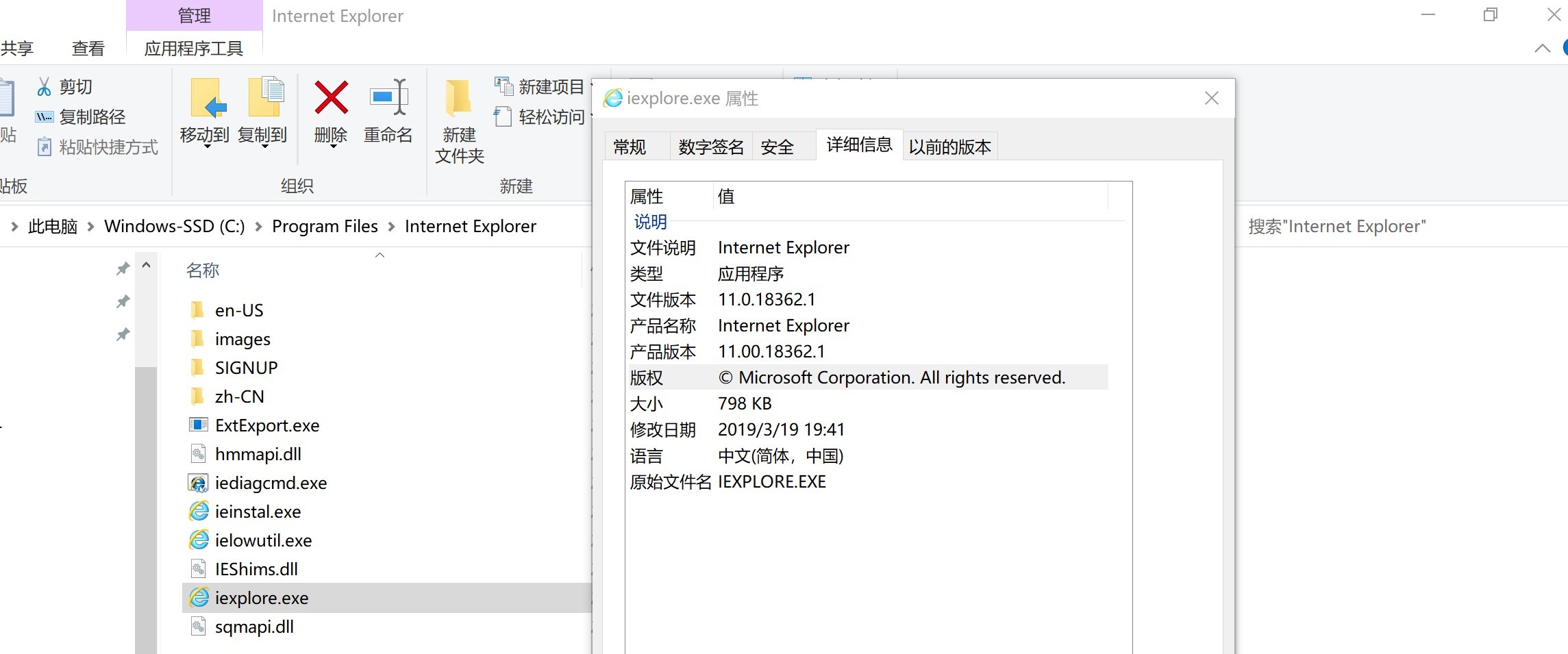1568x654 pixels.
Task: Switch to the 应用程序工具 tab
Action: (194, 49)
